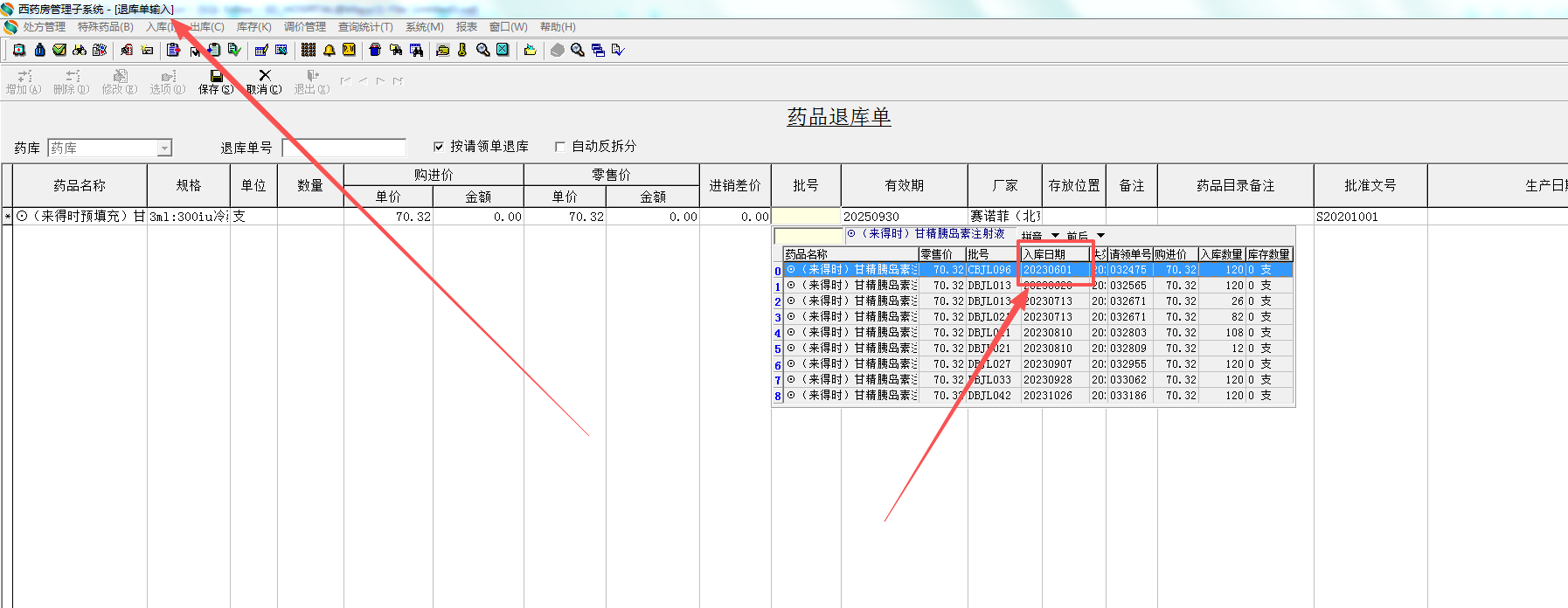
Task: Click the red-and-white document icon after colorful icon
Action: [x=127, y=50]
